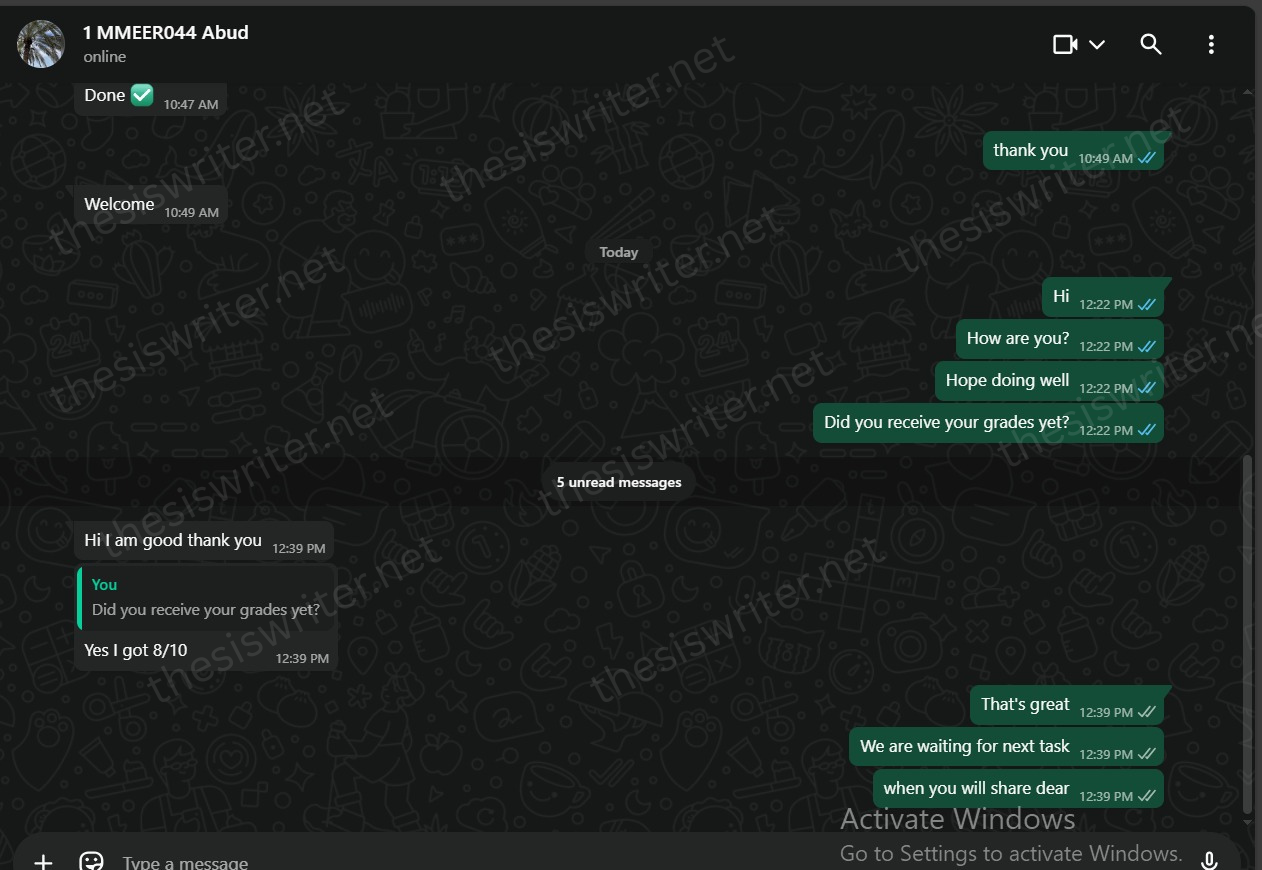The height and width of the screenshot is (870, 1262).
Task: Select the 'Hi I am good thank you' message
Action: (204, 541)
